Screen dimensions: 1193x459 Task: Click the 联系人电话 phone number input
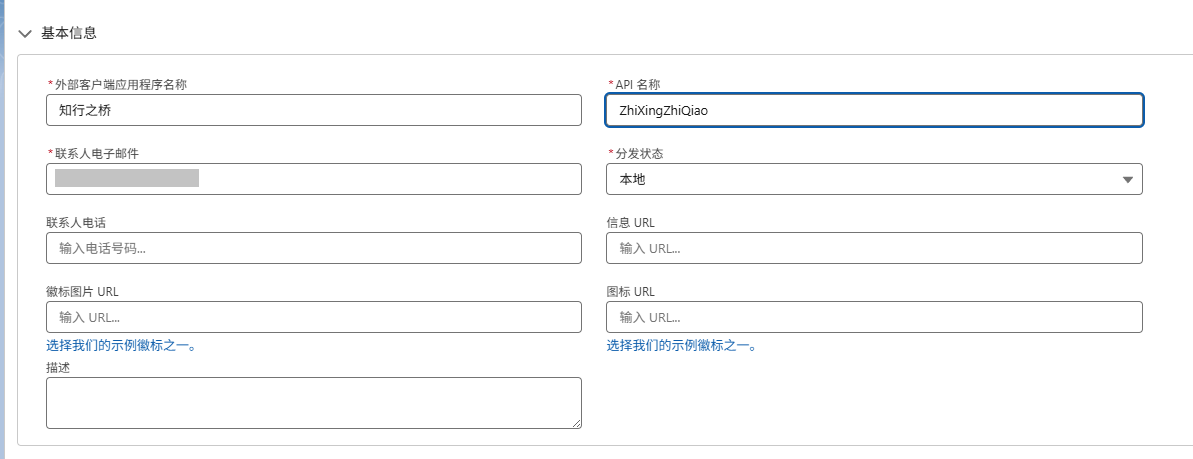(x=313, y=248)
